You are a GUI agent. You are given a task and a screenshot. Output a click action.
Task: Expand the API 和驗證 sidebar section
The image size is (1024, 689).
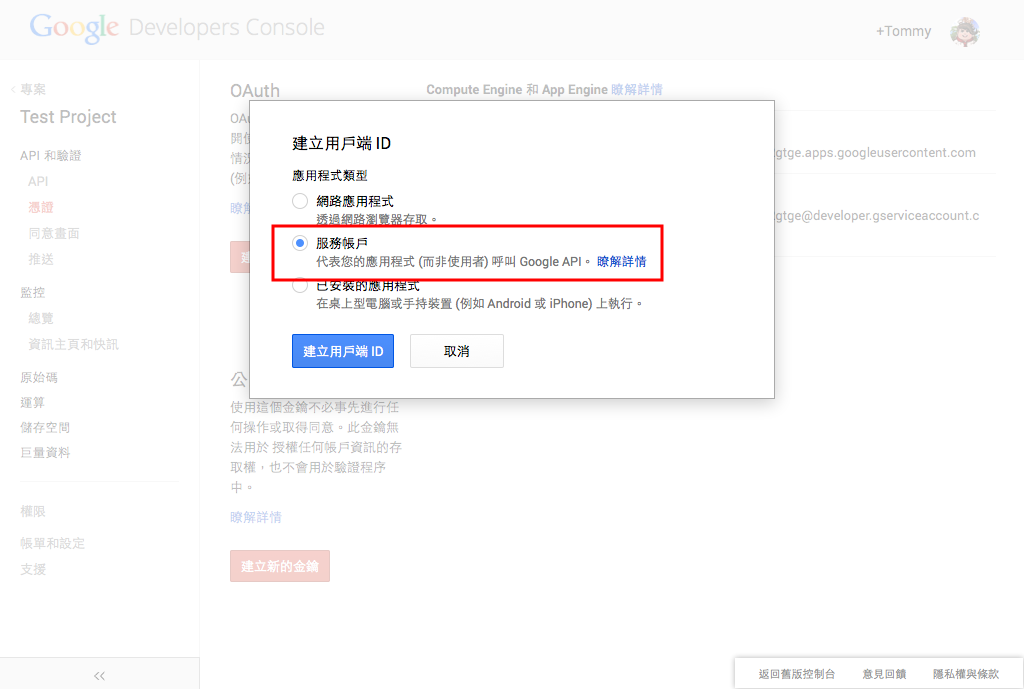(x=50, y=155)
